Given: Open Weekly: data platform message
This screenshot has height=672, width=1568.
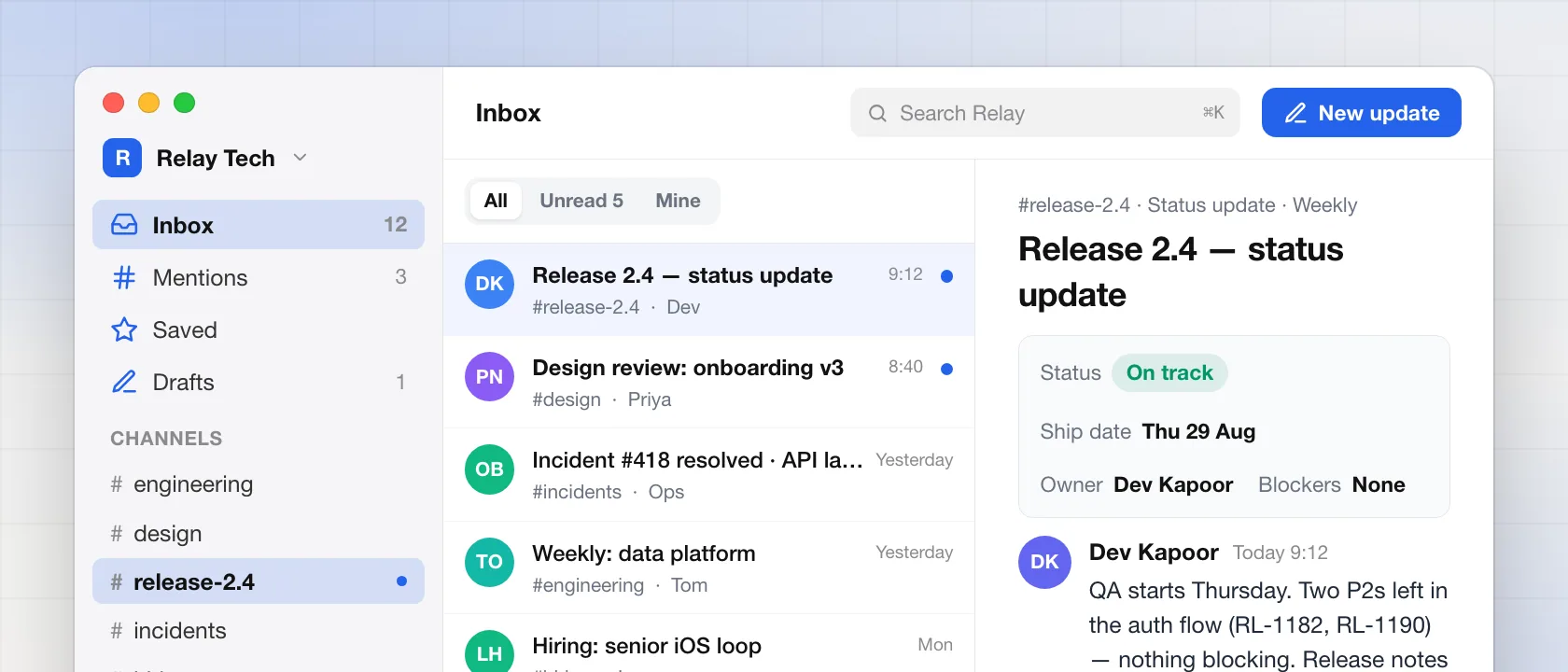Looking at the screenshot, I should pyautogui.click(x=709, y=567).
